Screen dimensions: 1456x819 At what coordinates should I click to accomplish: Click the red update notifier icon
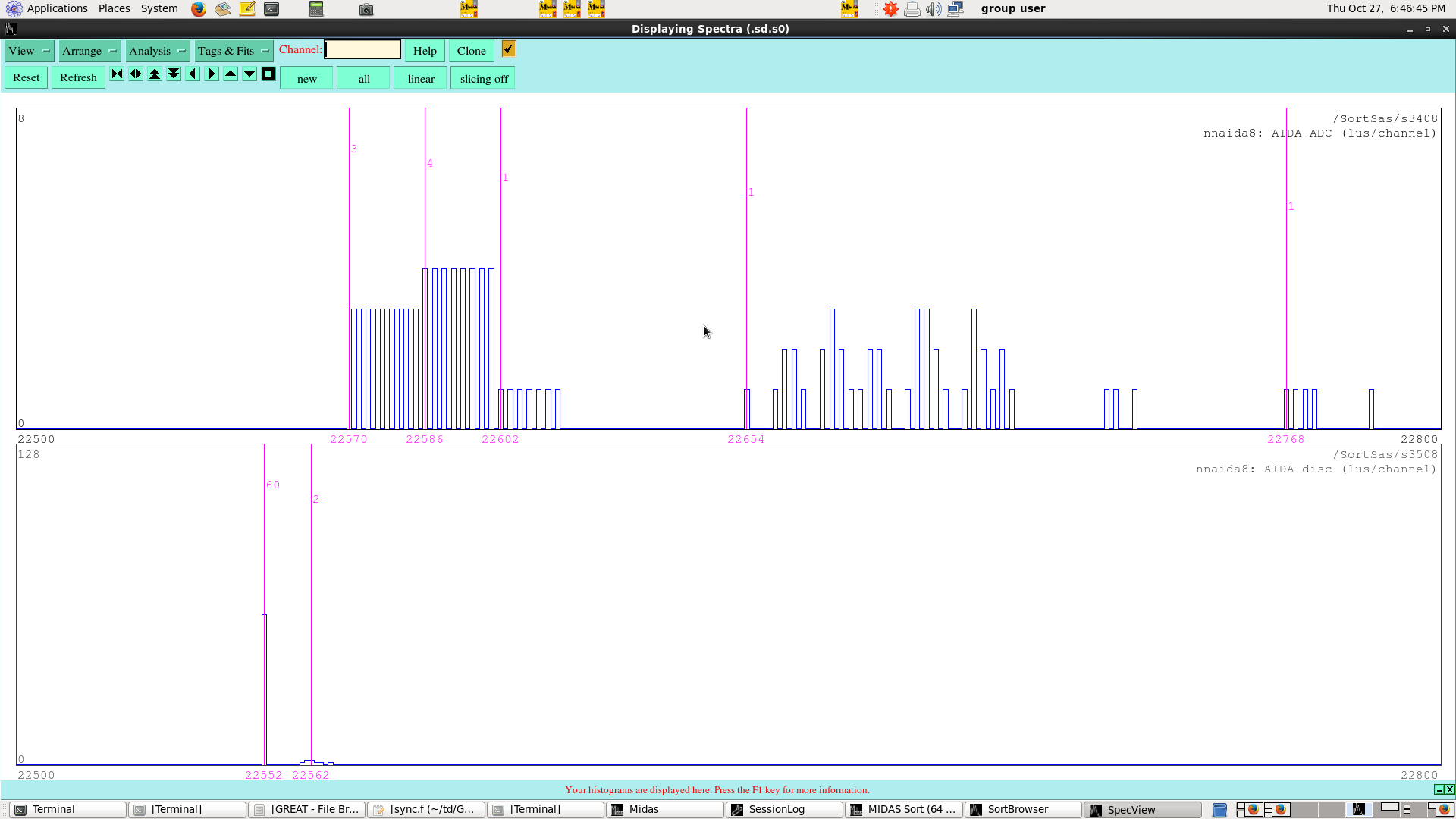tap(890, 9)
